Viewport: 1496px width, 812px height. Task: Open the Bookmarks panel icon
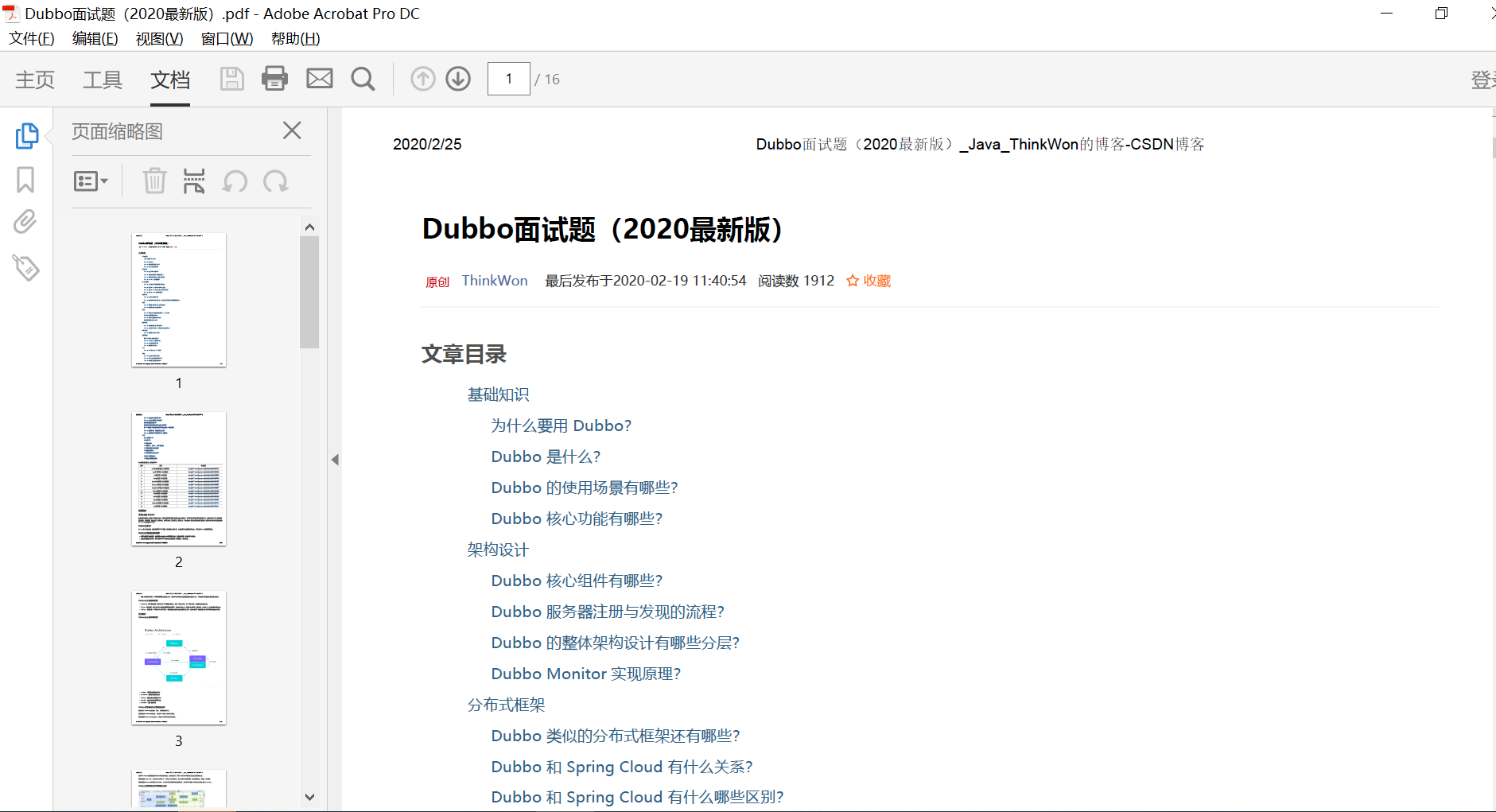(x=25, y=180)
